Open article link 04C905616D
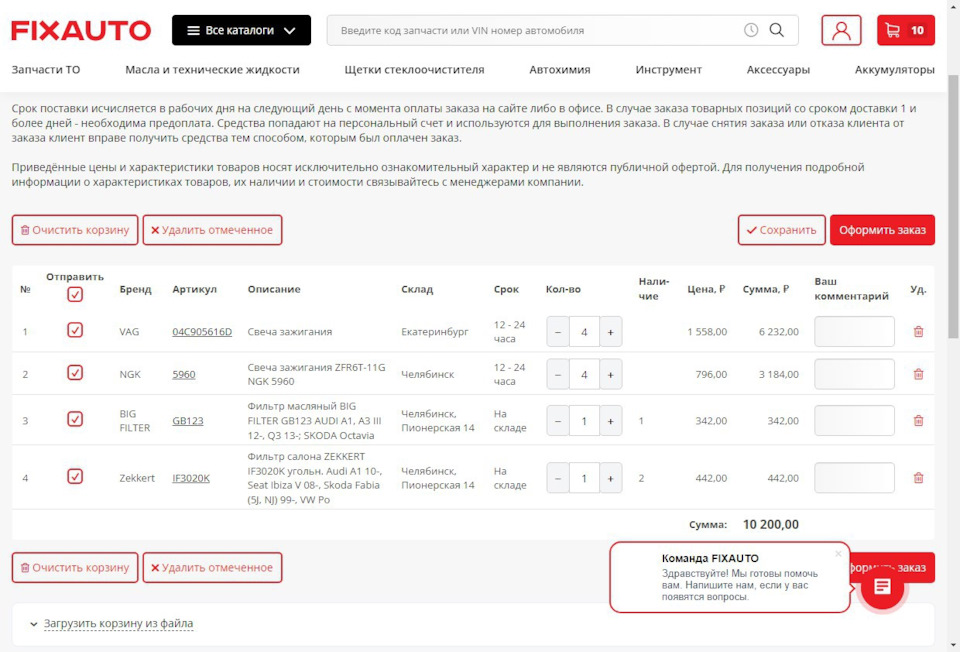Viewport: 960px width, 652px height. [x=202, y=332]
